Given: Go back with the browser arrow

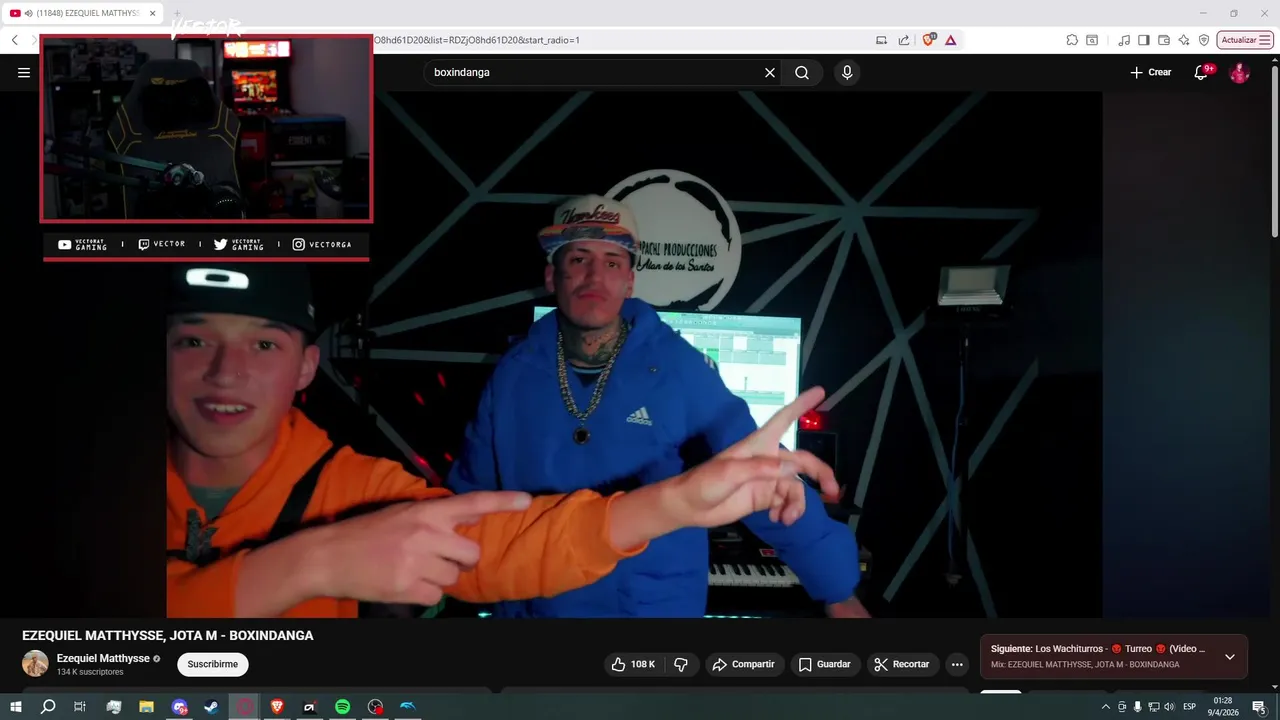Looking at the screenshot, I should (15, 40).
